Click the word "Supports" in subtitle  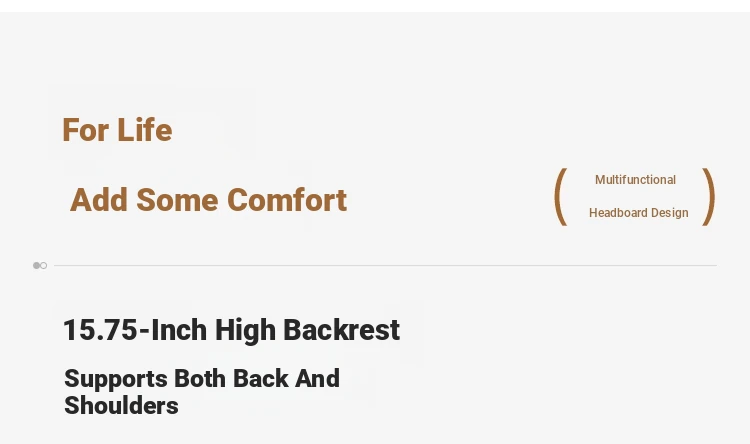(116, 379)
